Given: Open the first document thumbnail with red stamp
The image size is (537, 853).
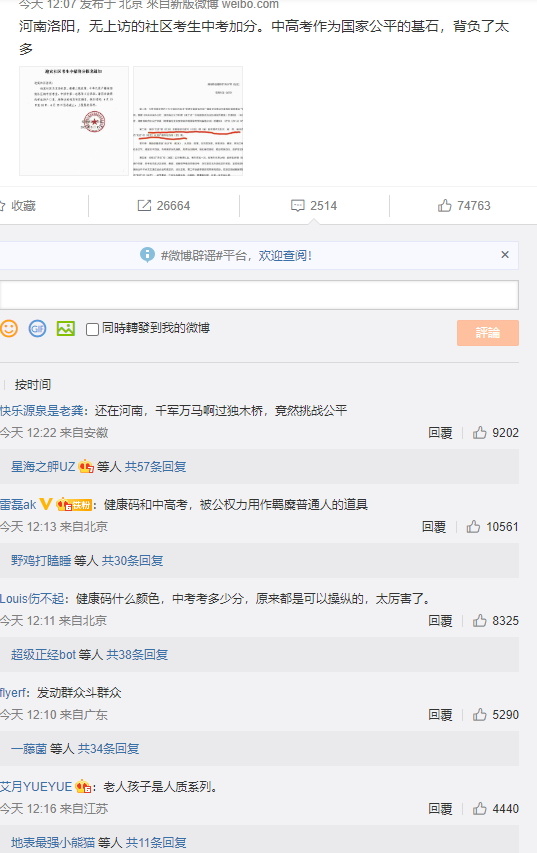Looking at the screenshot, I should point(74,121).
